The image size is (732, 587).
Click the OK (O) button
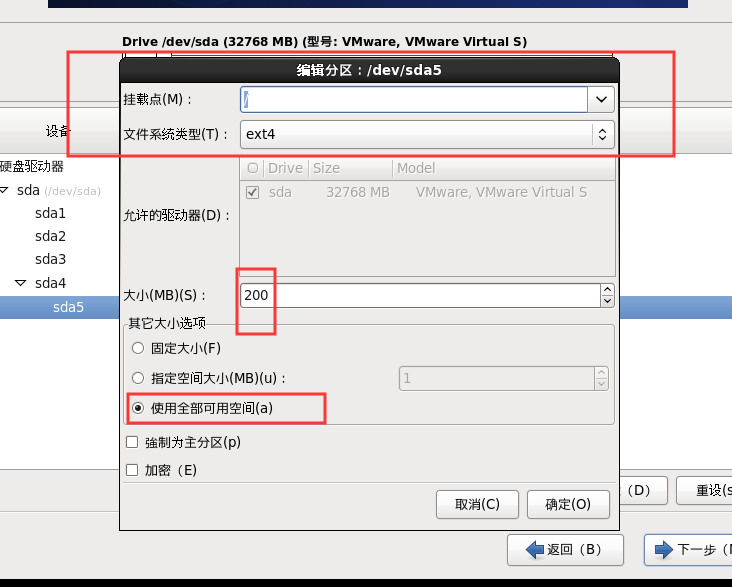(568, 504)
